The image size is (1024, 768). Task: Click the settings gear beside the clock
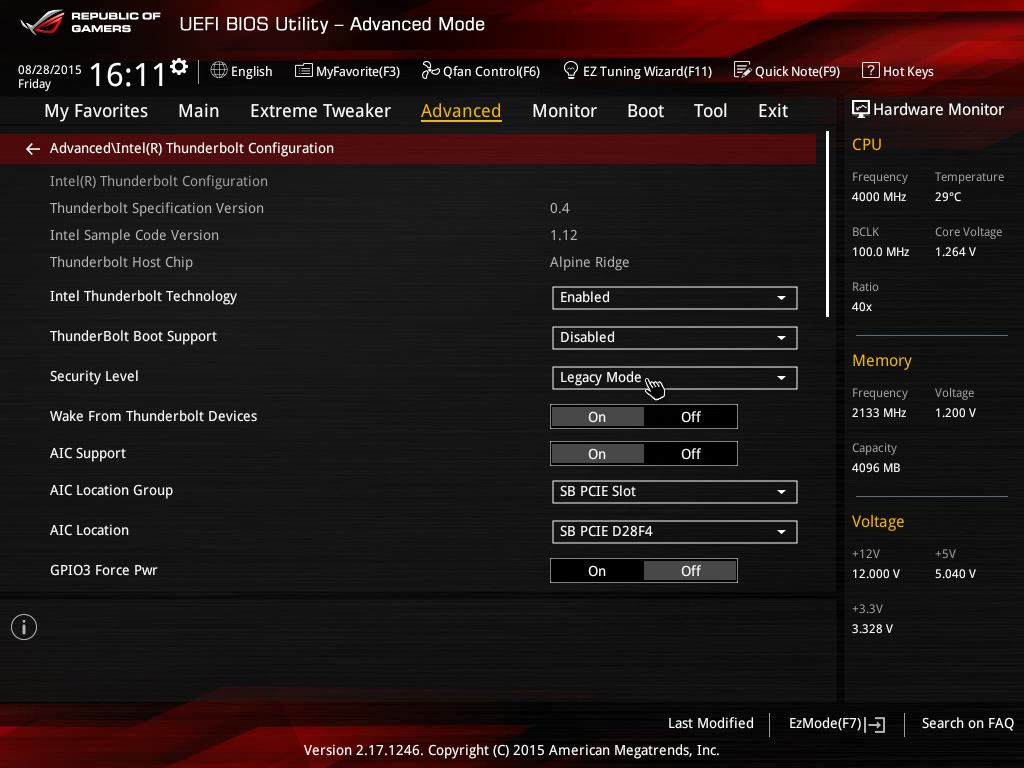[178, 67]
